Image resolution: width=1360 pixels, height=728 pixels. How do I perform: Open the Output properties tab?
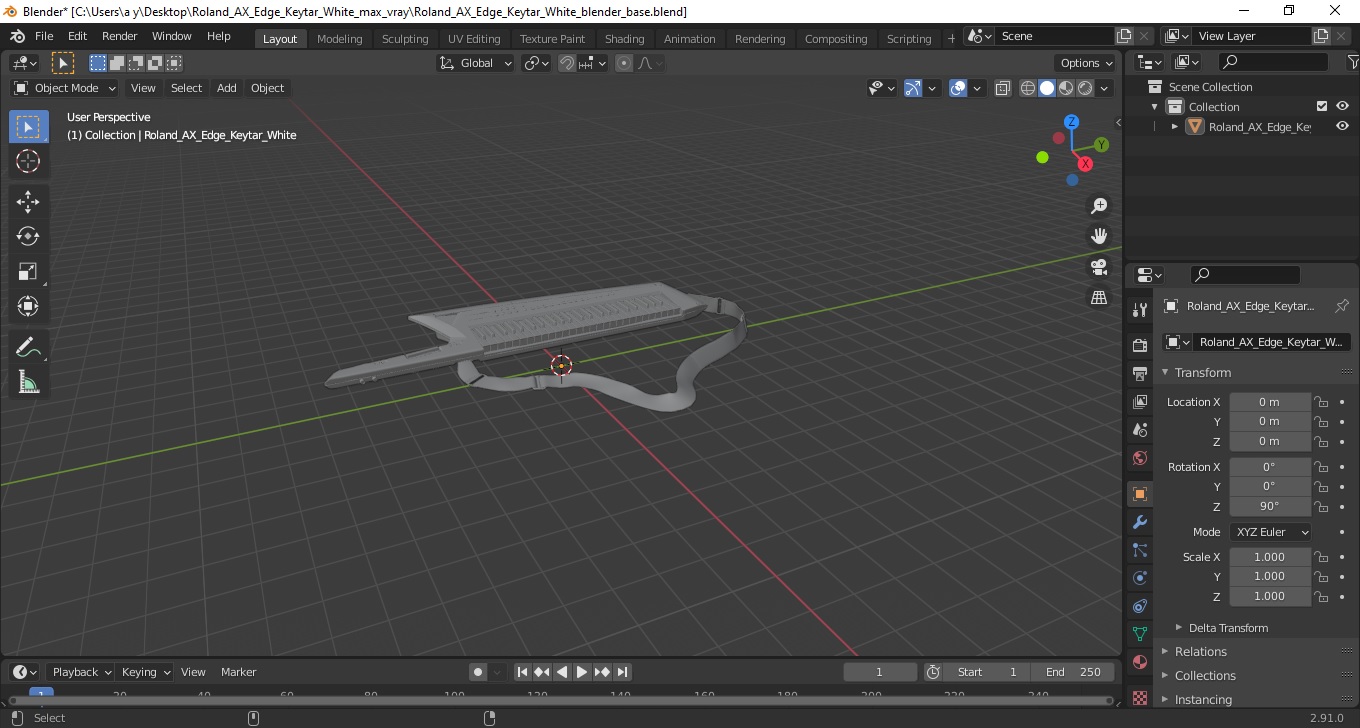coord(1139,374)
